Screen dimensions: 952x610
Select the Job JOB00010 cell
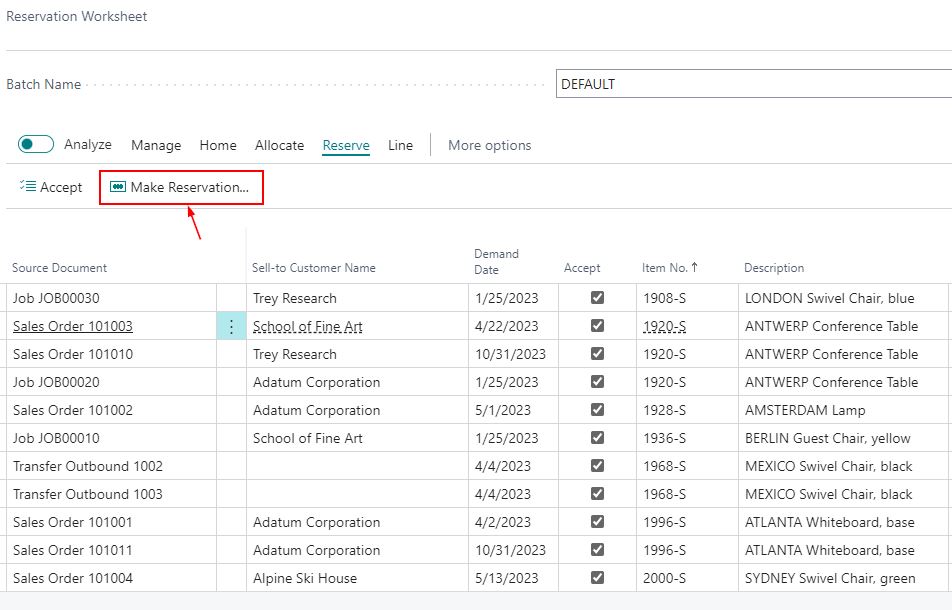pyautogui.click(x=112, y=438)
